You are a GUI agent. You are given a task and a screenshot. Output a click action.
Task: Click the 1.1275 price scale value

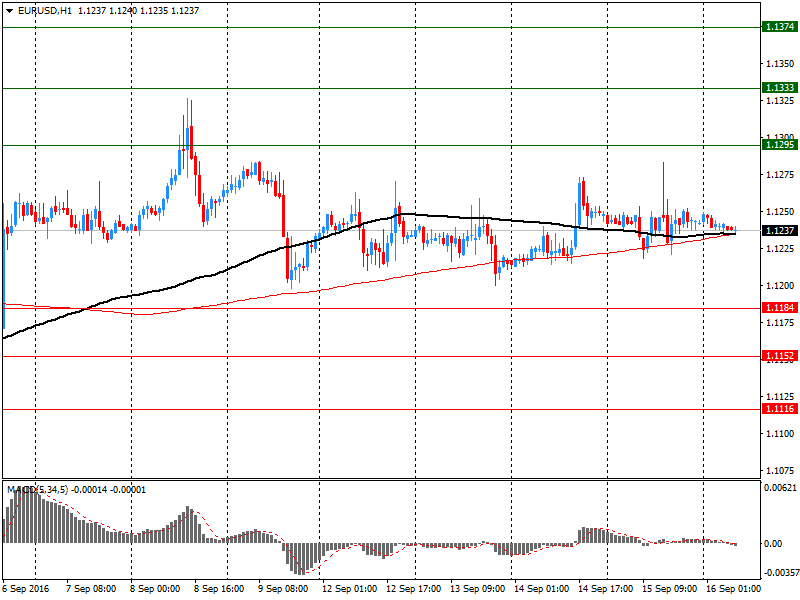780,175
